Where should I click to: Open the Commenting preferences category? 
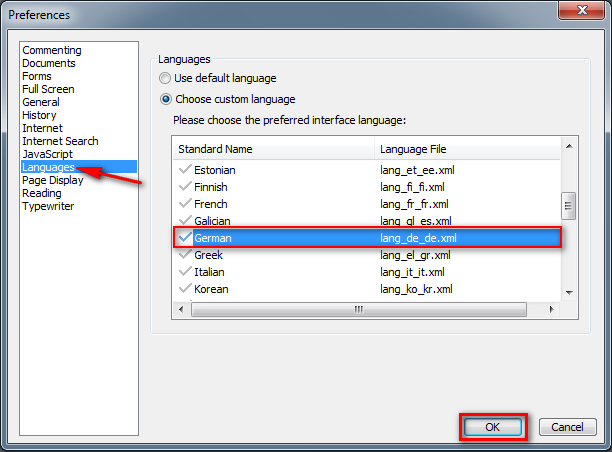click(x=52, y=50)
